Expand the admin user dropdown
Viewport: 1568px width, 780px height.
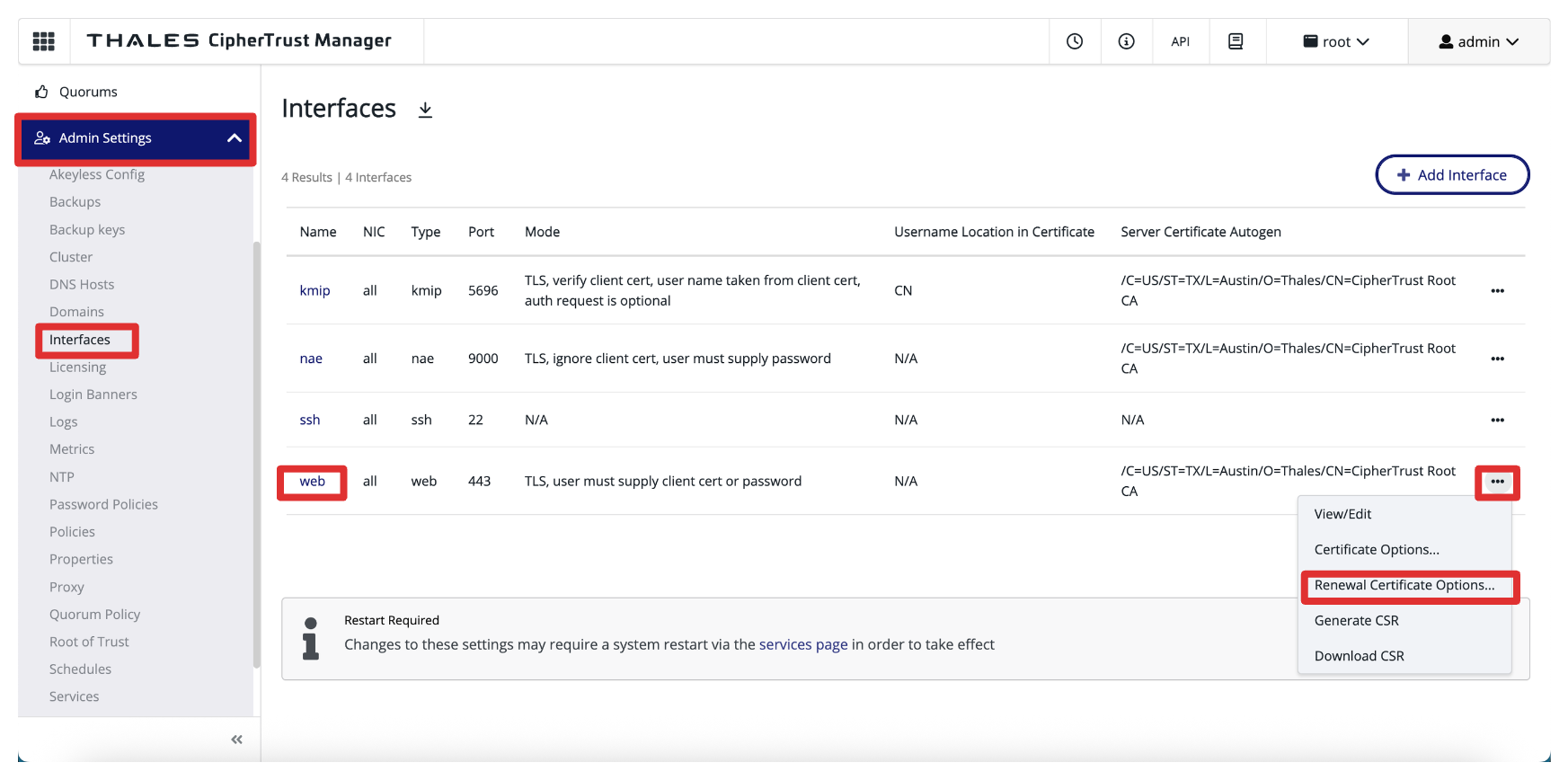pyautogui.click(x=1478, y=41)
